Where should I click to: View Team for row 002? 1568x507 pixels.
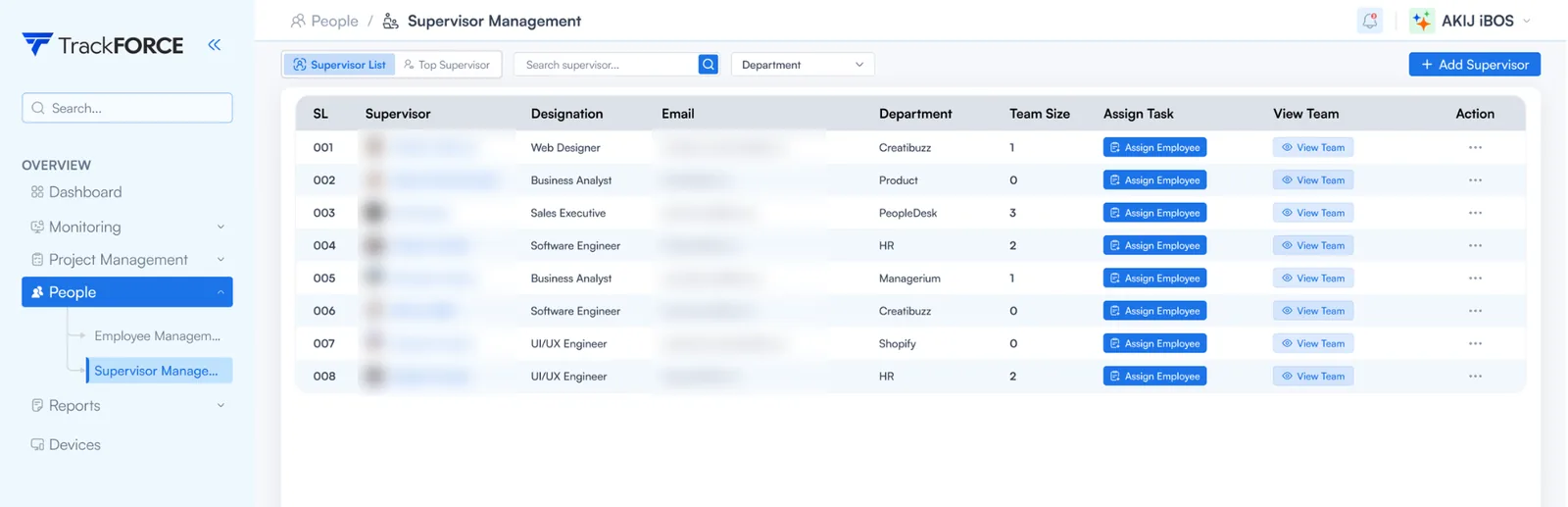[1313, 180]
